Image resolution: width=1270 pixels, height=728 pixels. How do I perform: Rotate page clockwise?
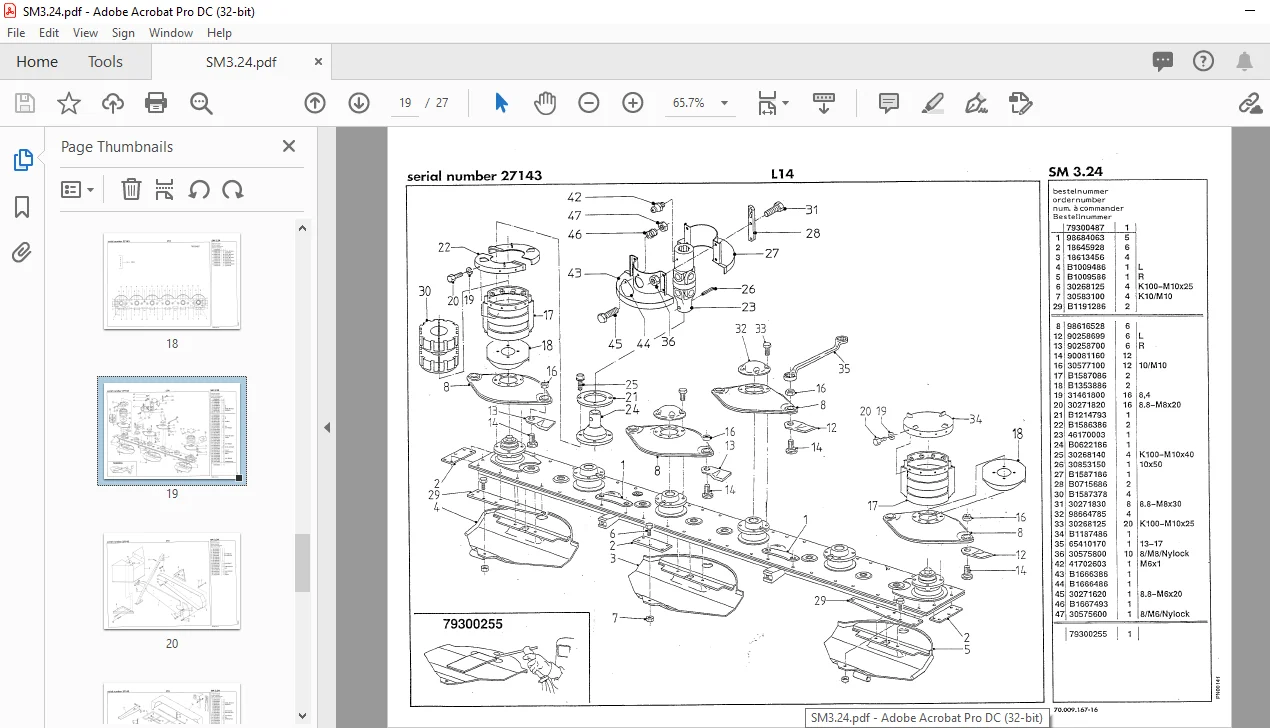[233, 189]
